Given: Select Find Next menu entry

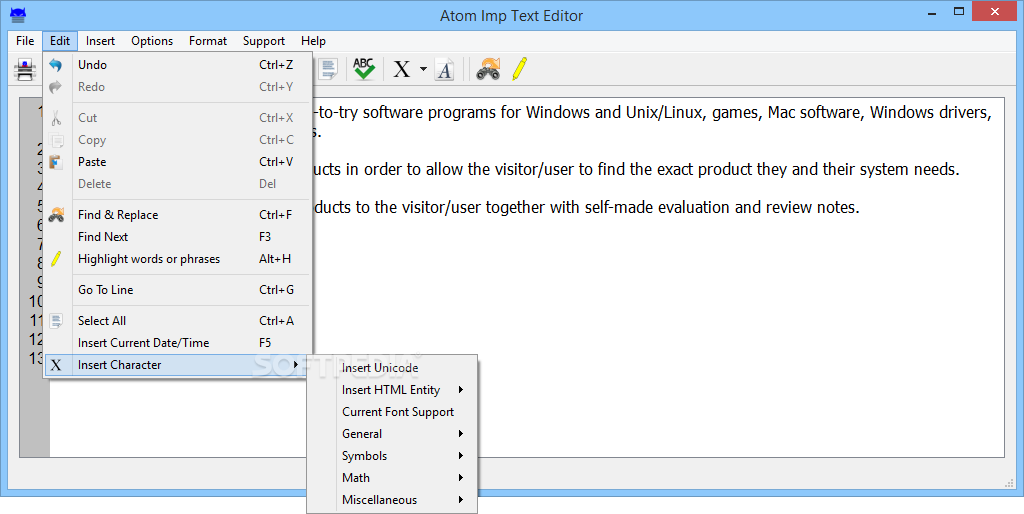Looking at the screenshot, I should click(x=178, y=237).
